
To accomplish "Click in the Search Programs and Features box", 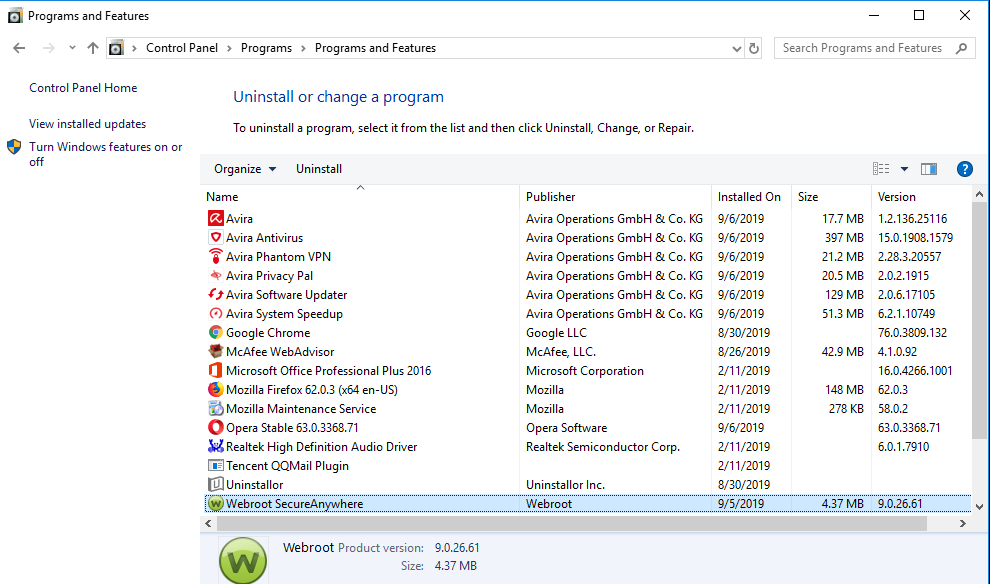I will (x=862, y=48).
